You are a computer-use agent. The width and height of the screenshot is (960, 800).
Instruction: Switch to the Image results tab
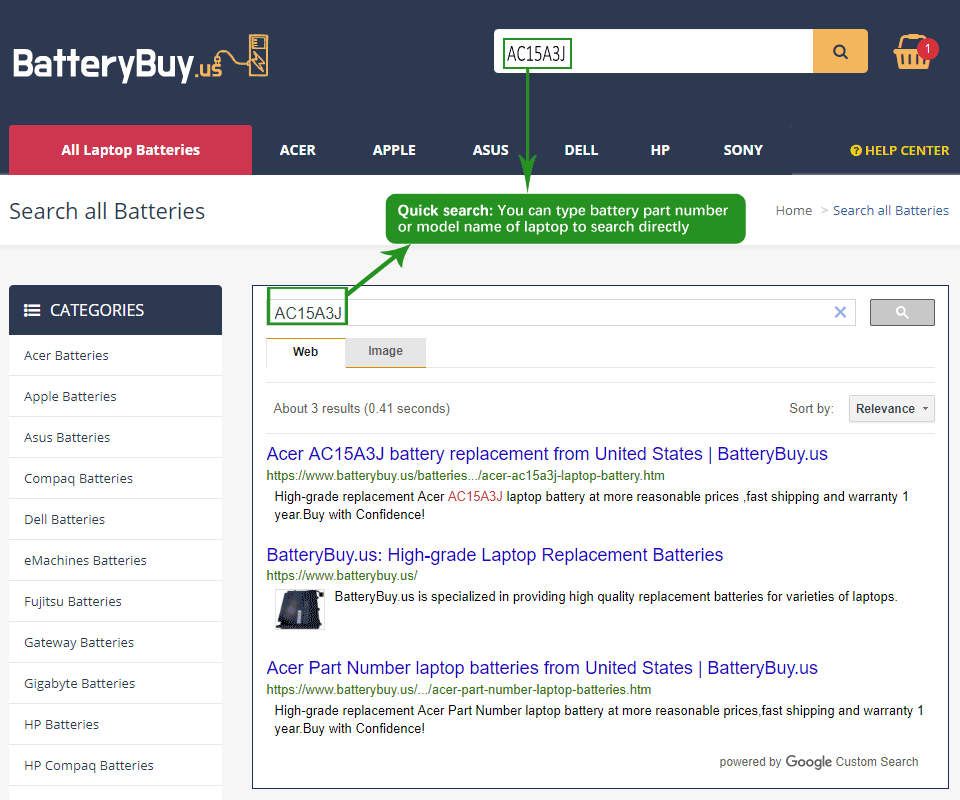385,352
